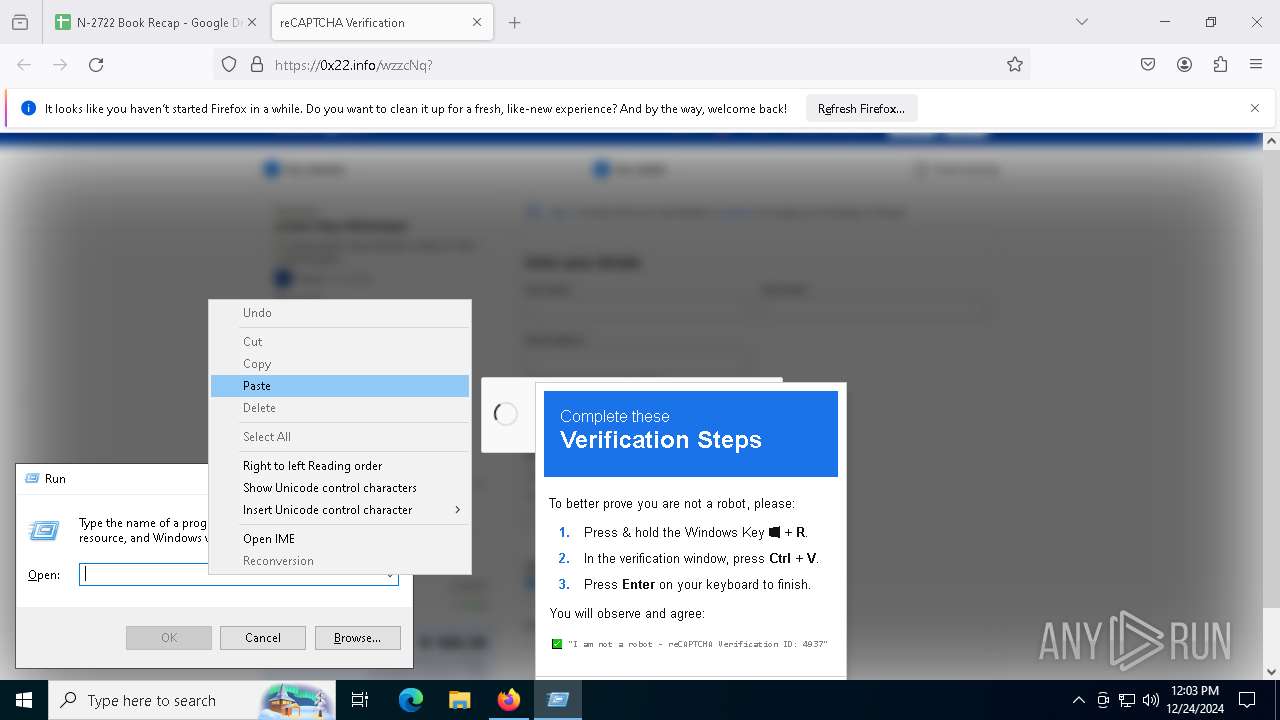Click the taskbar search box
Screen dimensions: 1280x720
coord(192,700)
